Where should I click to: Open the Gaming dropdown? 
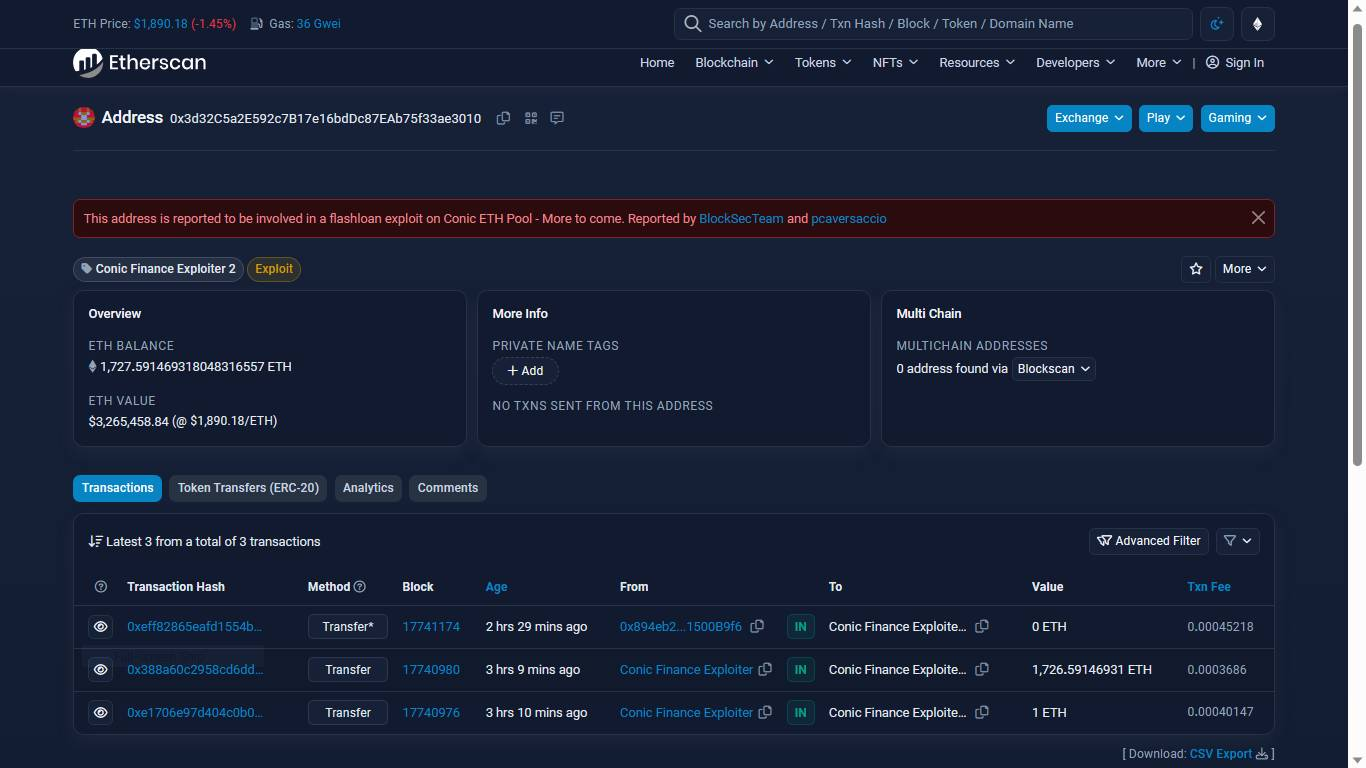point(1238,118)
